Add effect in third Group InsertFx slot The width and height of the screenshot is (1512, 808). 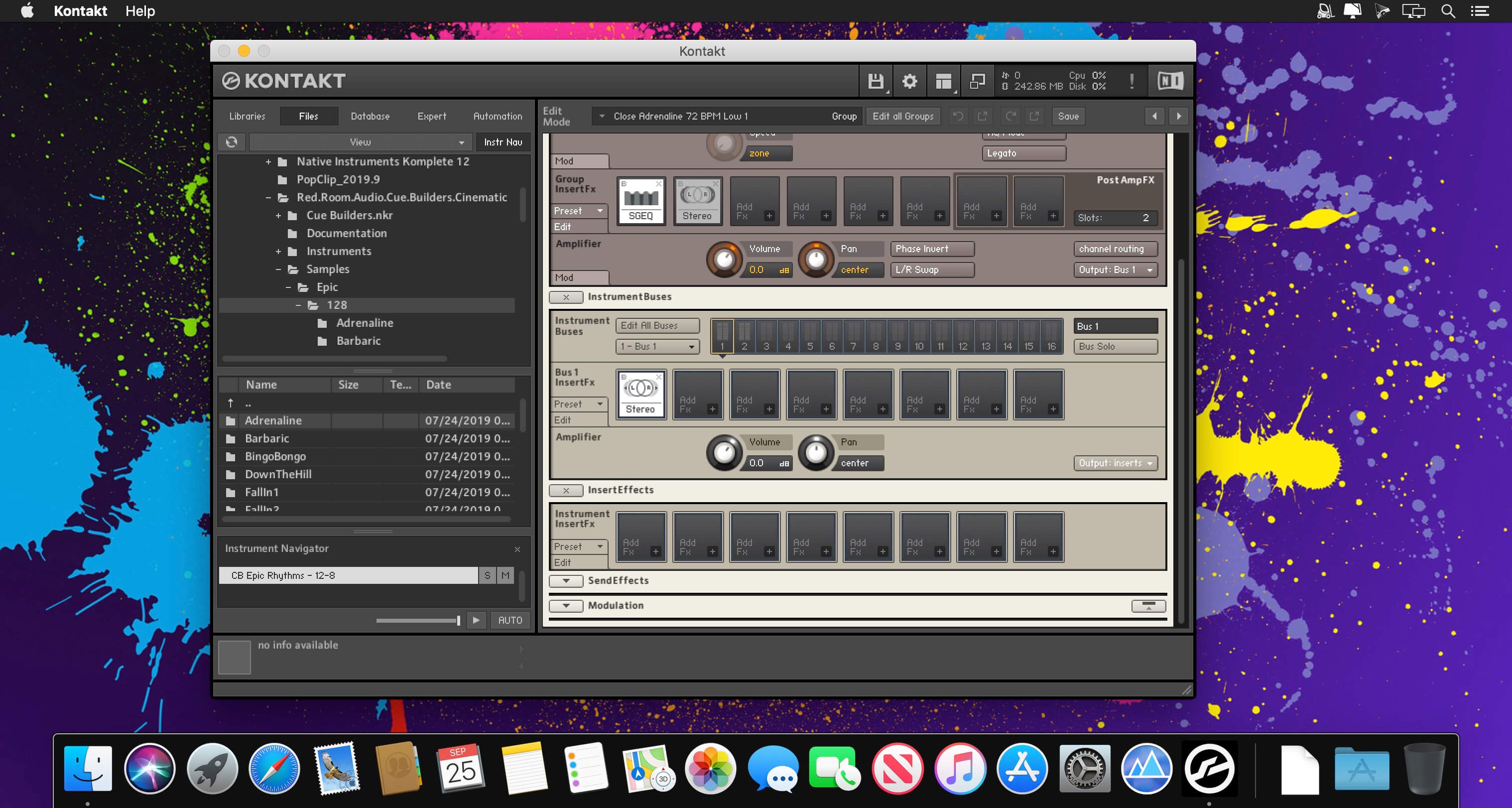coord(754,200)
